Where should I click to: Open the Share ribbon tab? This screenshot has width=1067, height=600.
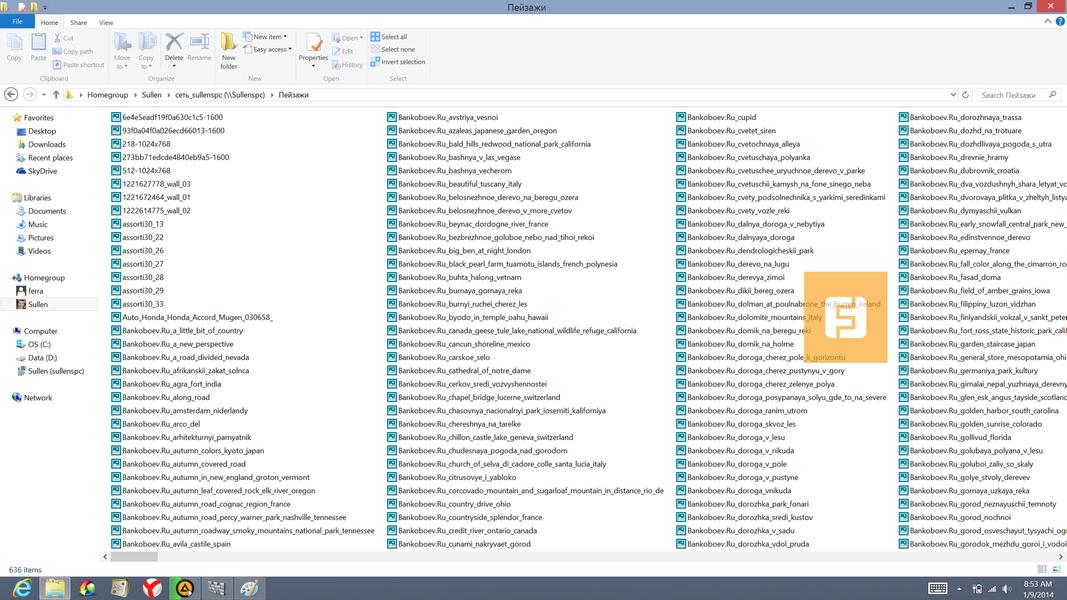click(x=78, y=22)
